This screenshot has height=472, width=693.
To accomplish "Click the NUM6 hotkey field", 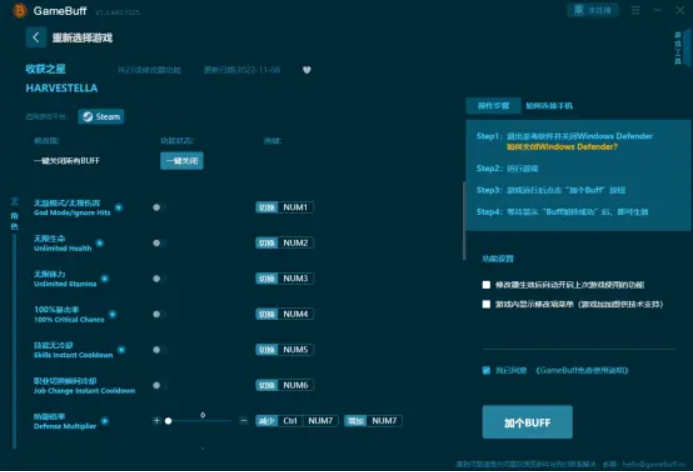I will tap(295, 385).
